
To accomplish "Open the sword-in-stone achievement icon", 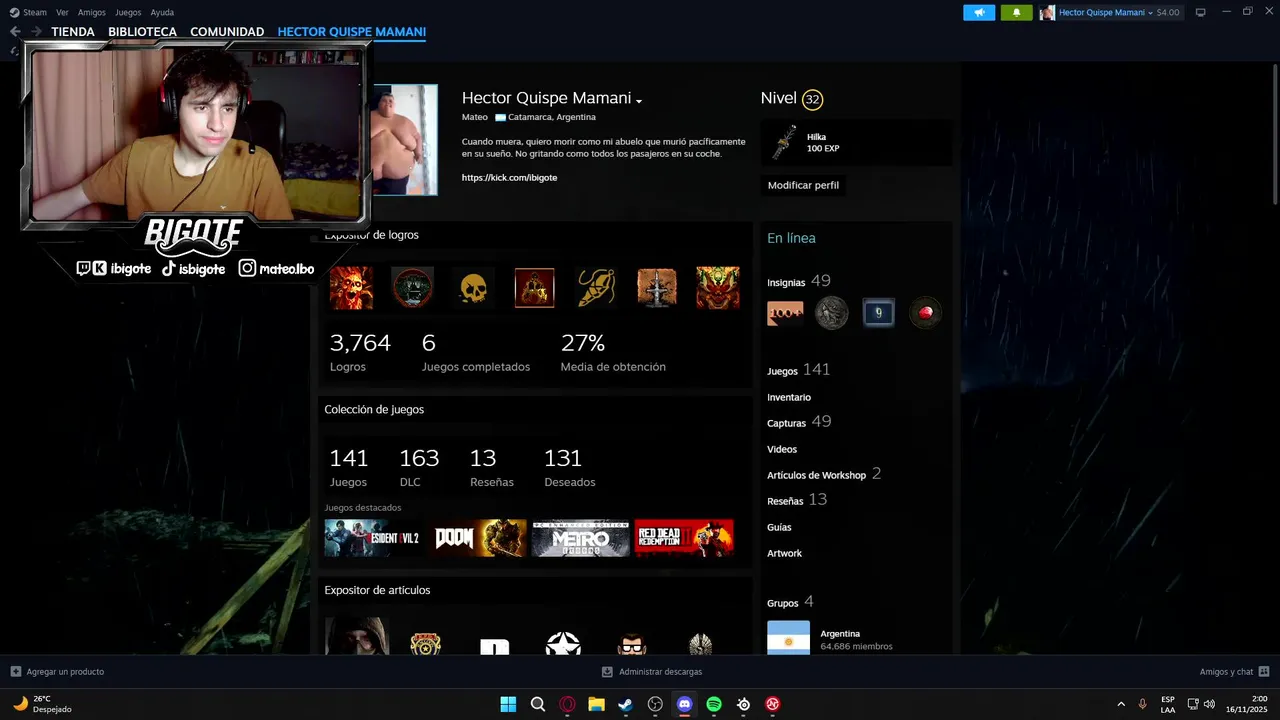I will [x=657, y=288].
